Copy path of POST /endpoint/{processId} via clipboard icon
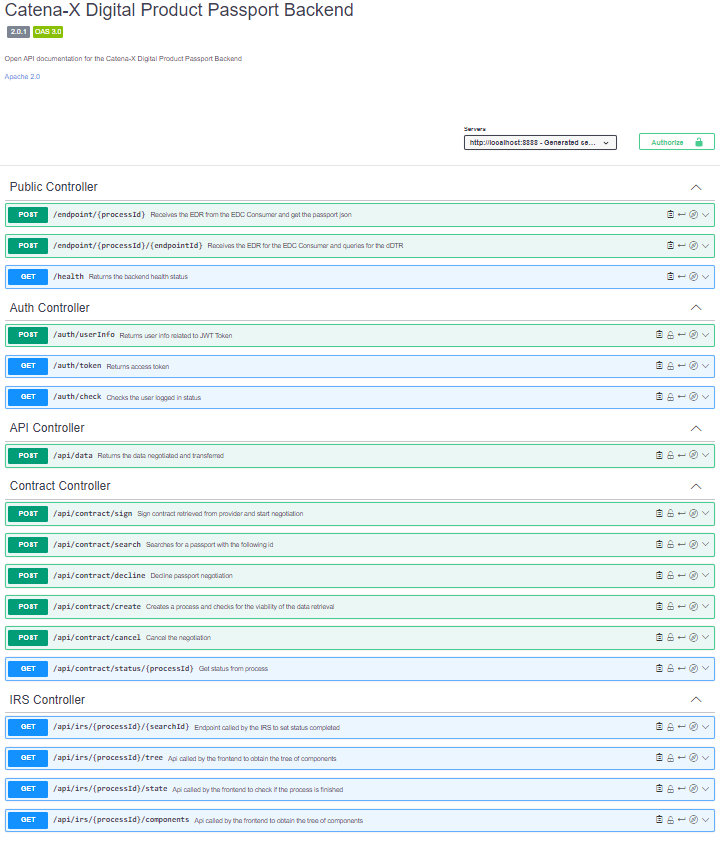This screenshot has height=843, width=720. tap(671, 215)
